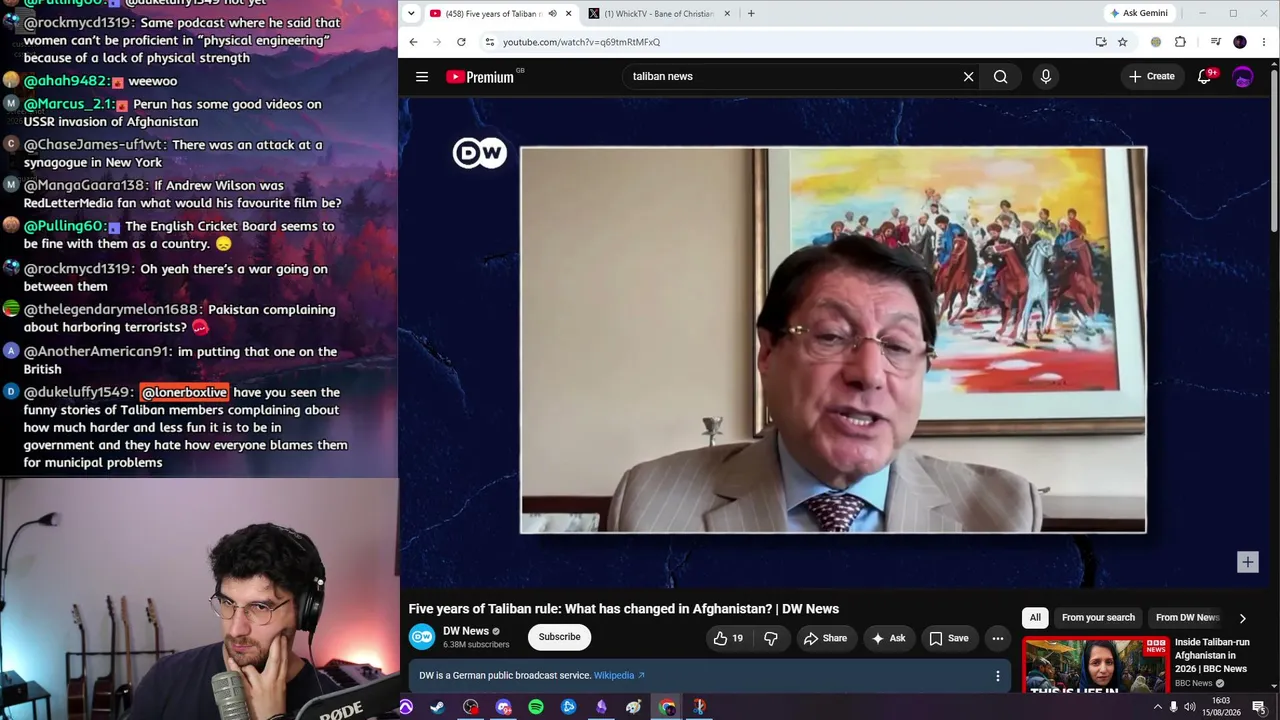Image resolution: width=1280 pixels, height=720 pixels.
Task: Select the 'From DW News' chip
Action: tap(1187, 618)
